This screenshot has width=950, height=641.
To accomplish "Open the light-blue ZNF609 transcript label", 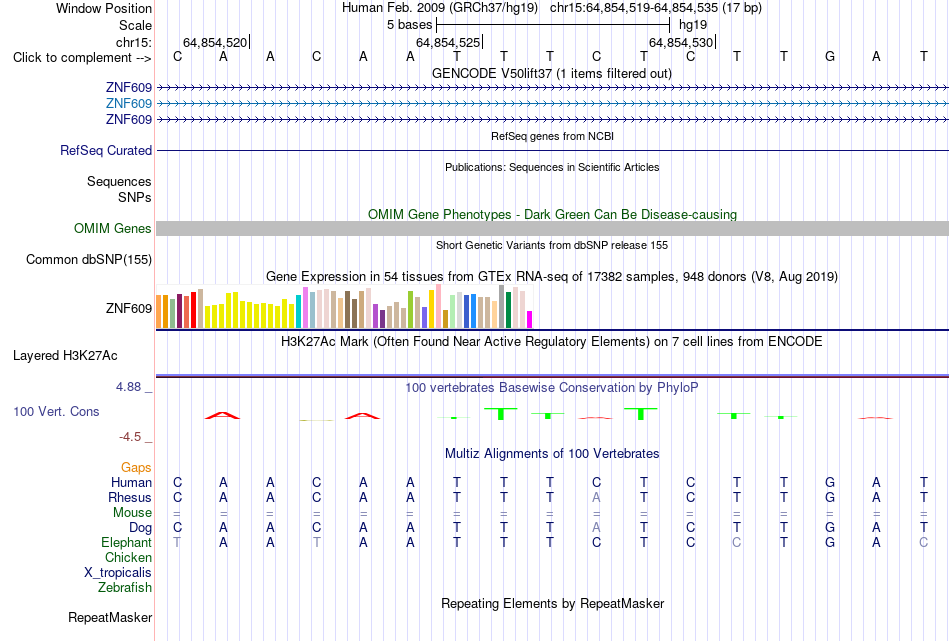I will [x=128, y=104].
